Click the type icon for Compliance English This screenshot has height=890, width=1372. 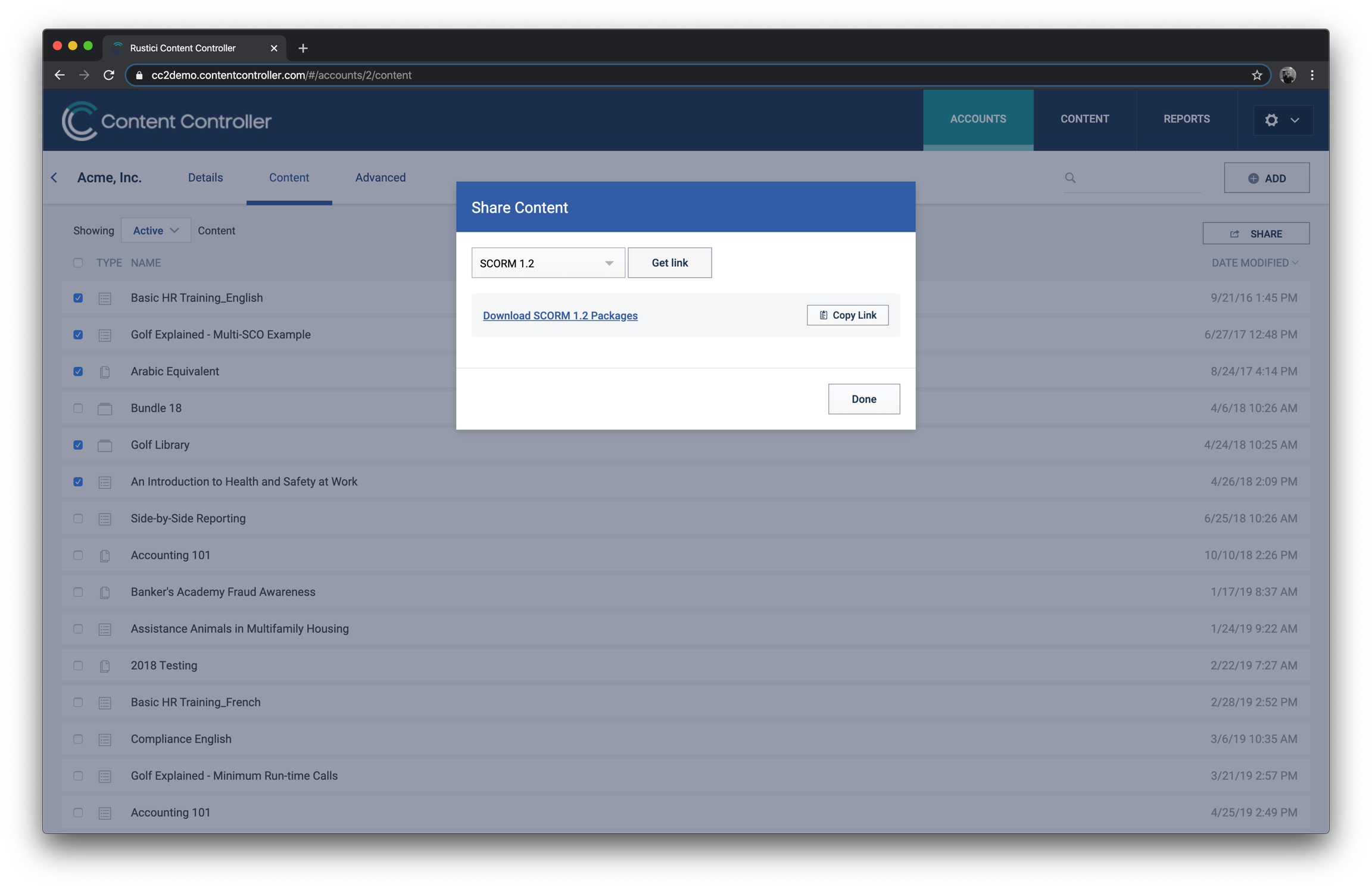click(x=105, y=739)
